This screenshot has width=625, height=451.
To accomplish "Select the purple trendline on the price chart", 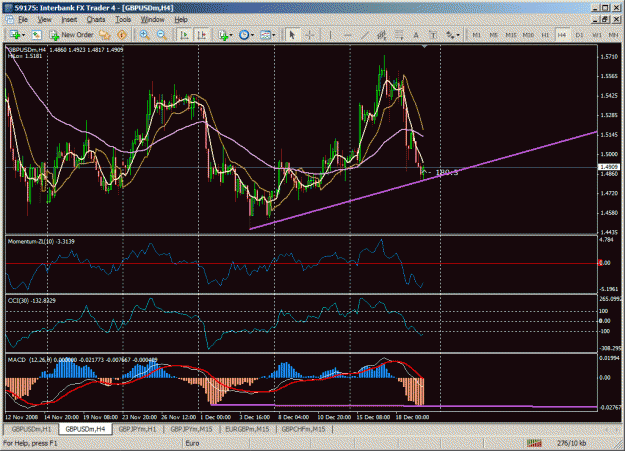I will point(423,181).
